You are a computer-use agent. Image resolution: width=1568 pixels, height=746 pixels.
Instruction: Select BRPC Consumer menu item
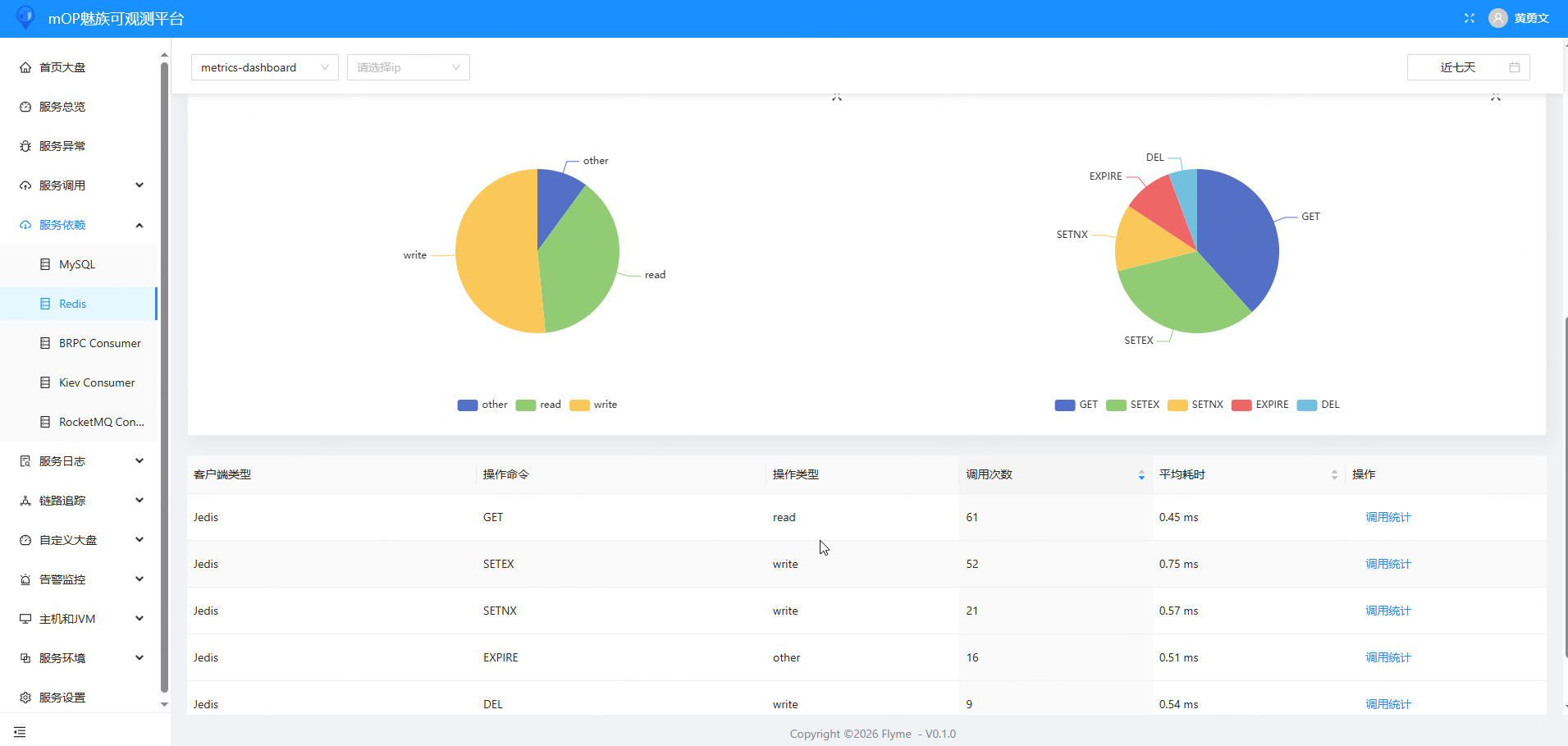pos(99,343)
